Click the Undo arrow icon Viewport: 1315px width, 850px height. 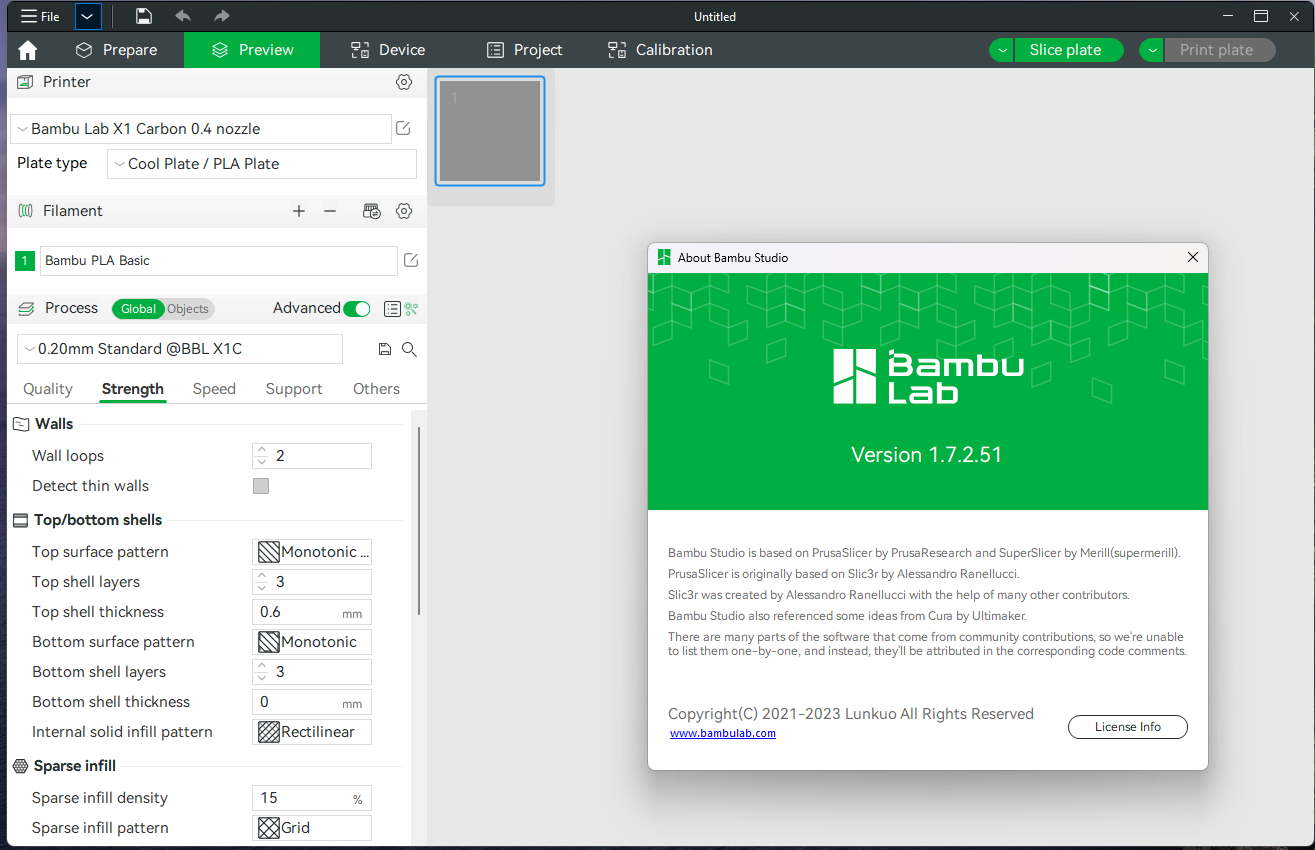[183, 16]
